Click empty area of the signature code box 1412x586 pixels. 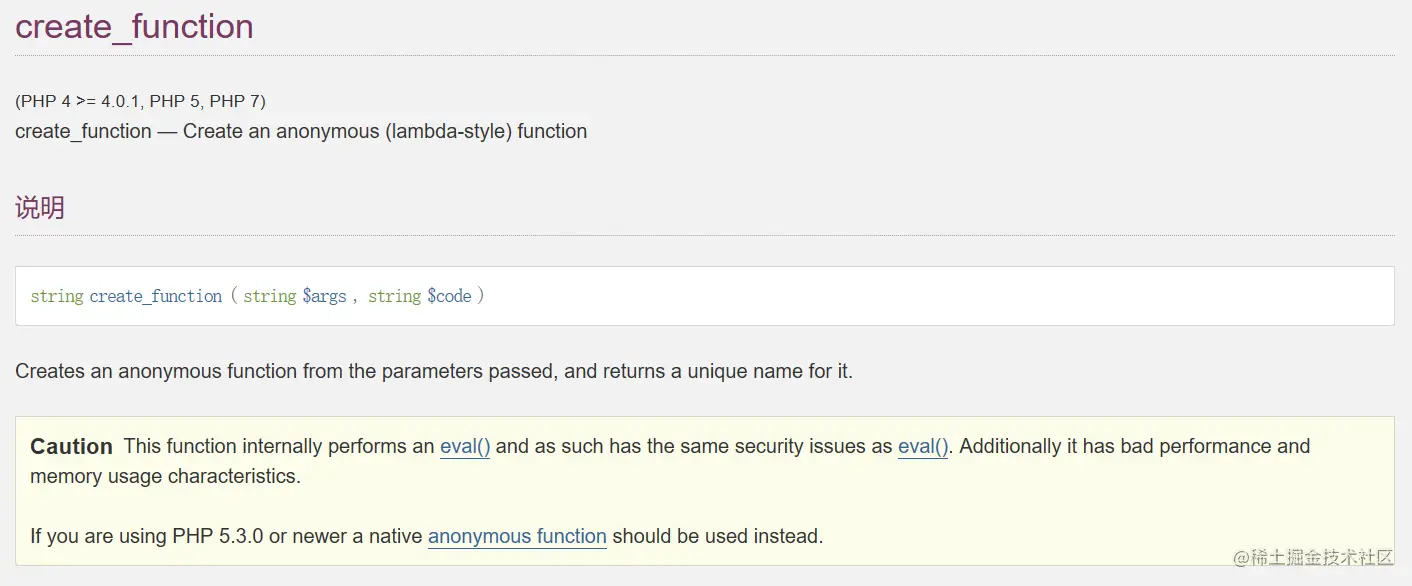click(900, 297)
